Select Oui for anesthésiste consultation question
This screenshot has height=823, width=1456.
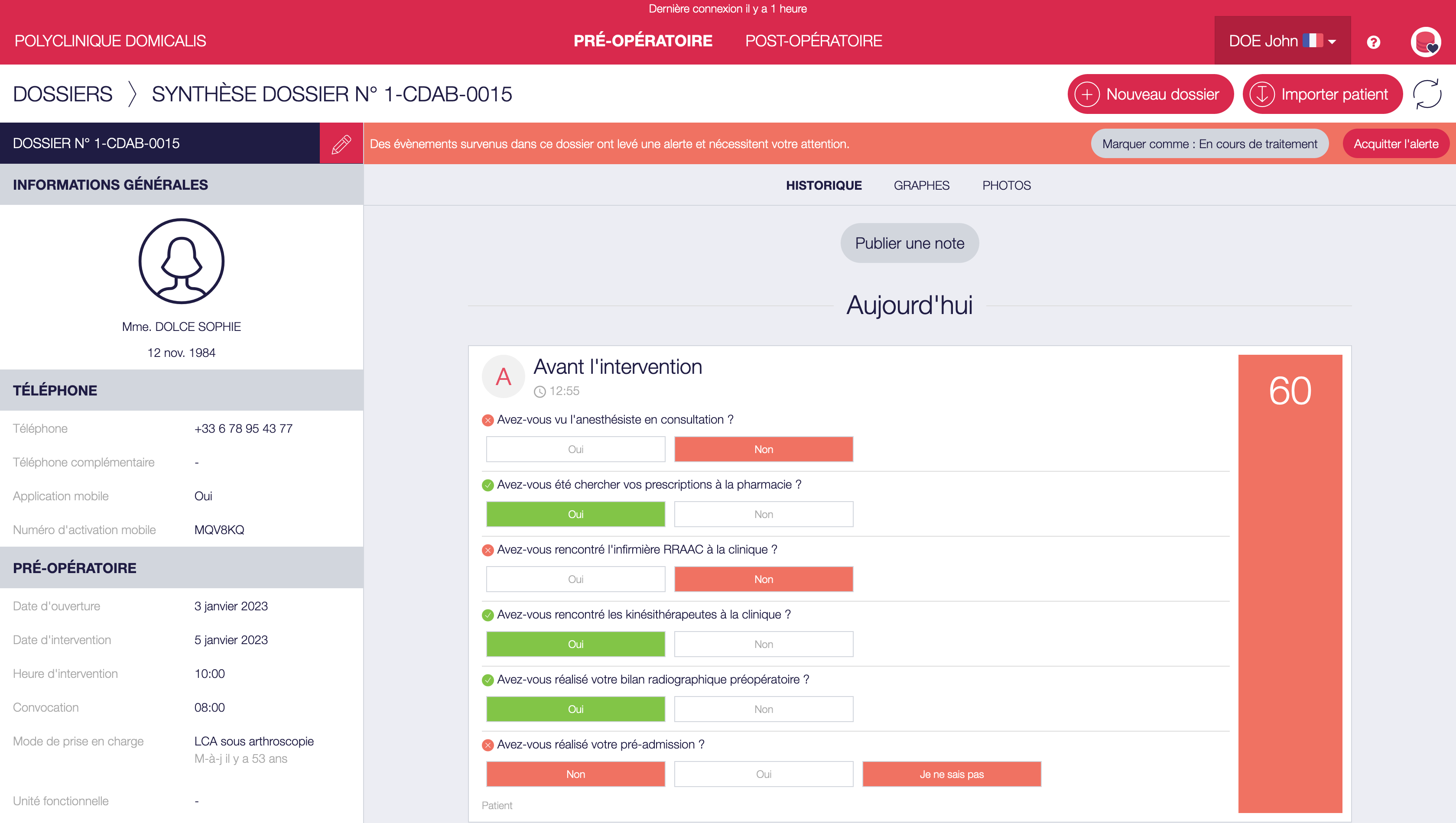pyautogui.click(x=575, y=449)
